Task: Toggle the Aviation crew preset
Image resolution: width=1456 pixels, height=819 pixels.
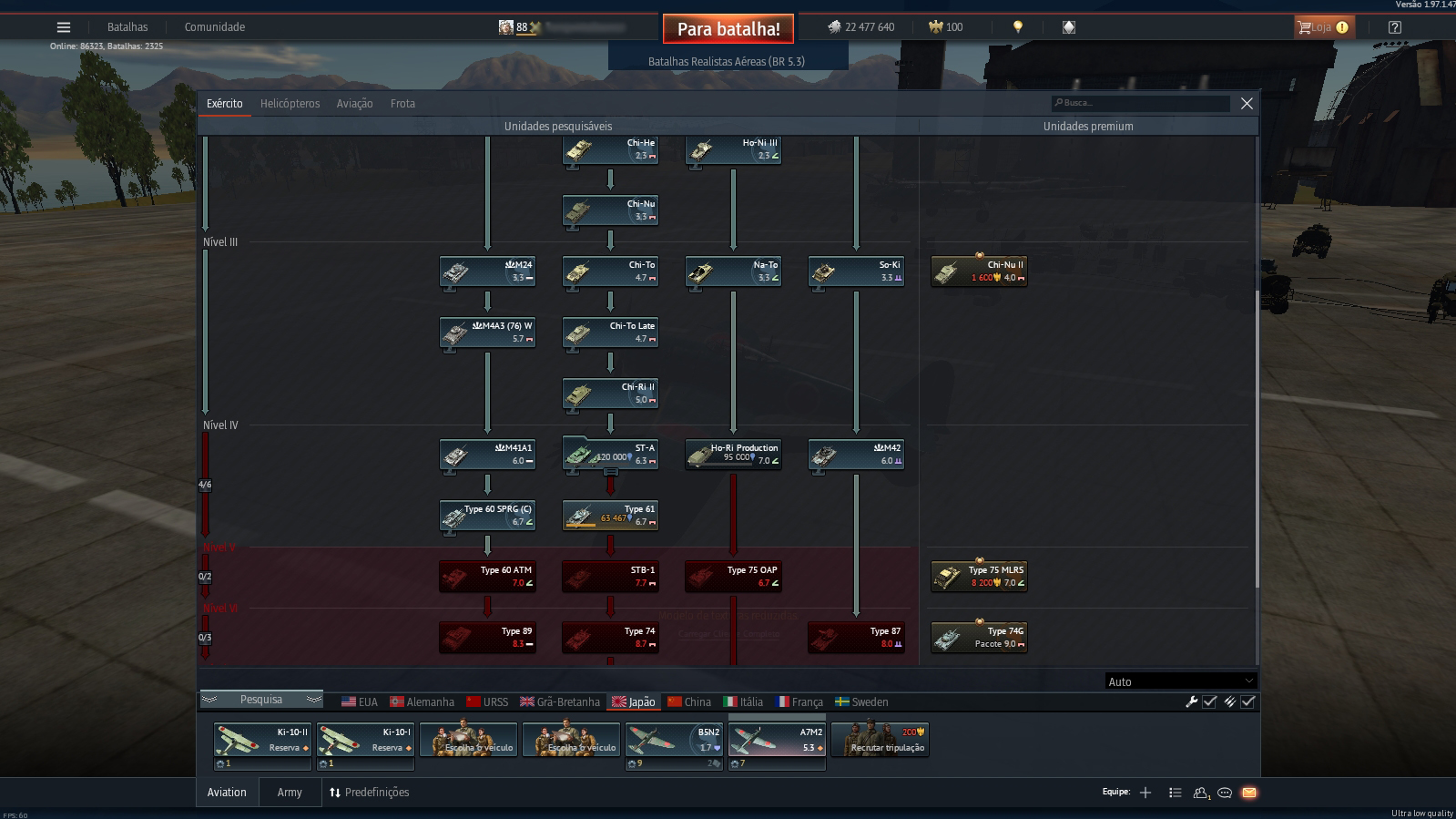Action: click(227, 793)
